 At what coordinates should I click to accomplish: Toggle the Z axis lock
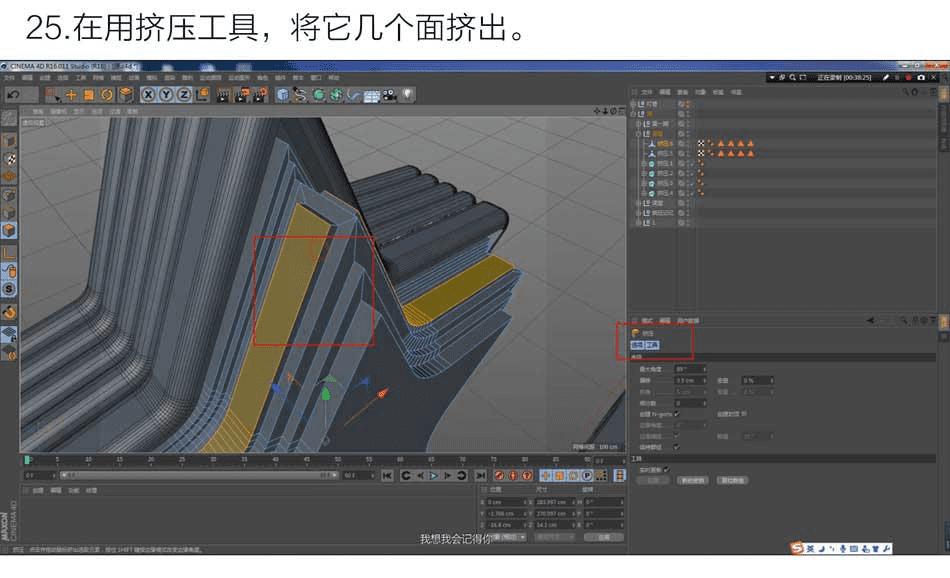click(x=183, y=95)
